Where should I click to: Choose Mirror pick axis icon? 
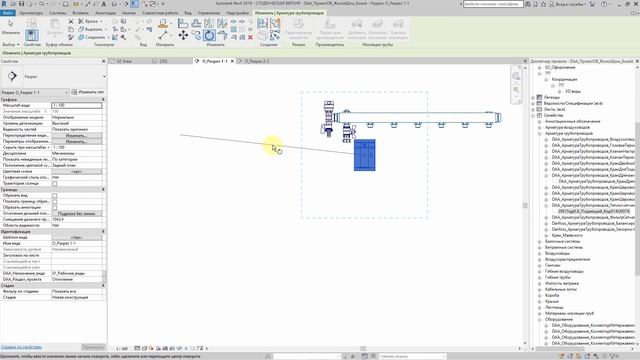point(209,23)
